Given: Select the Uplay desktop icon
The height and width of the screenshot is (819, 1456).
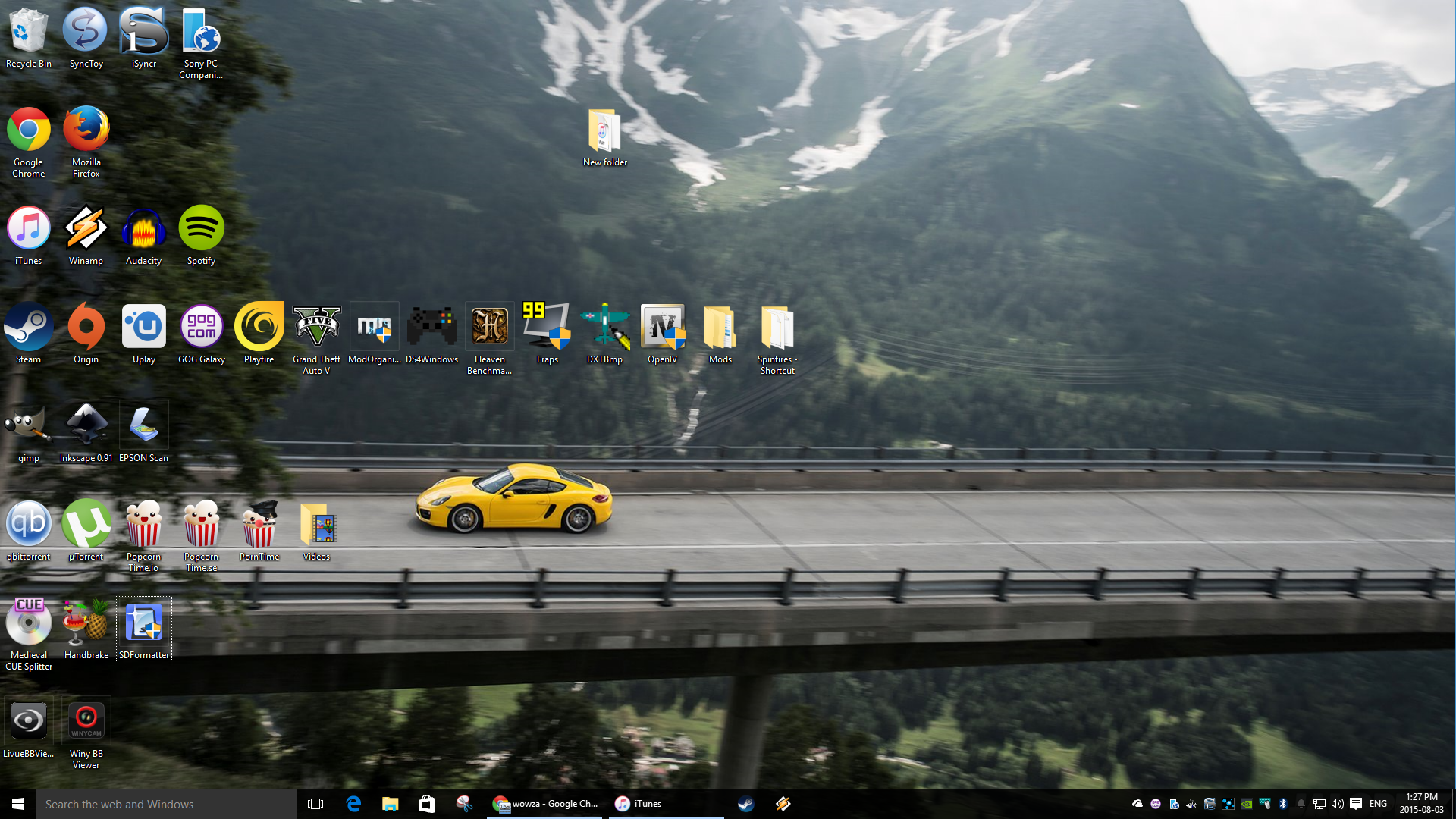Looking at the screenshot, I should point(143,334).
